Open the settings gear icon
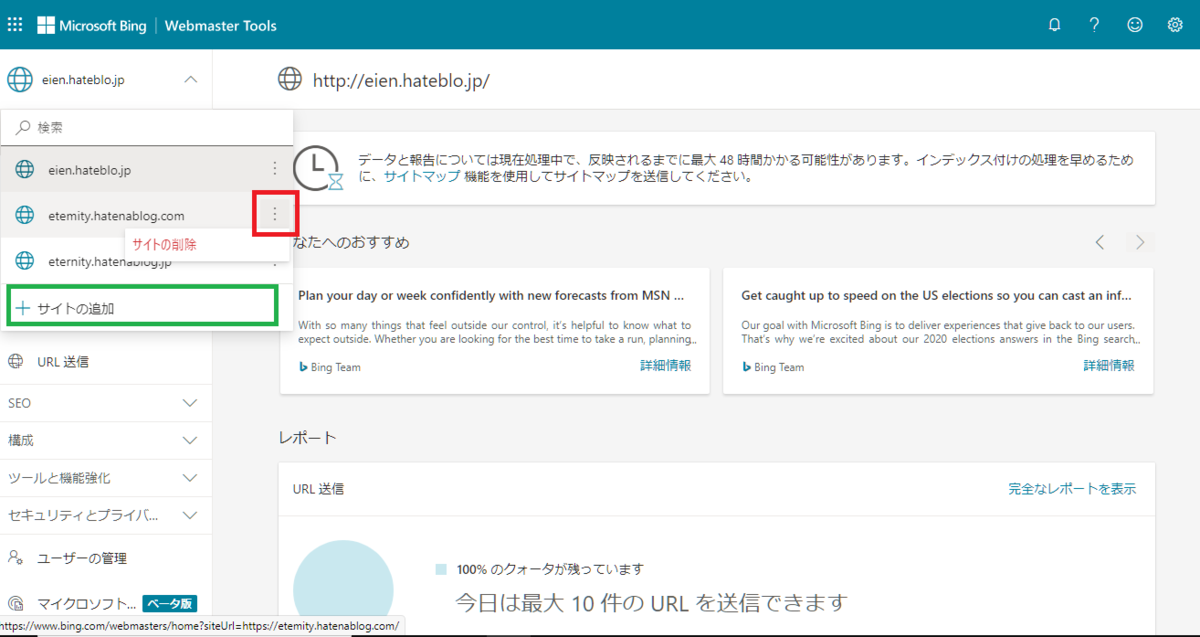 click(1175, 25)
